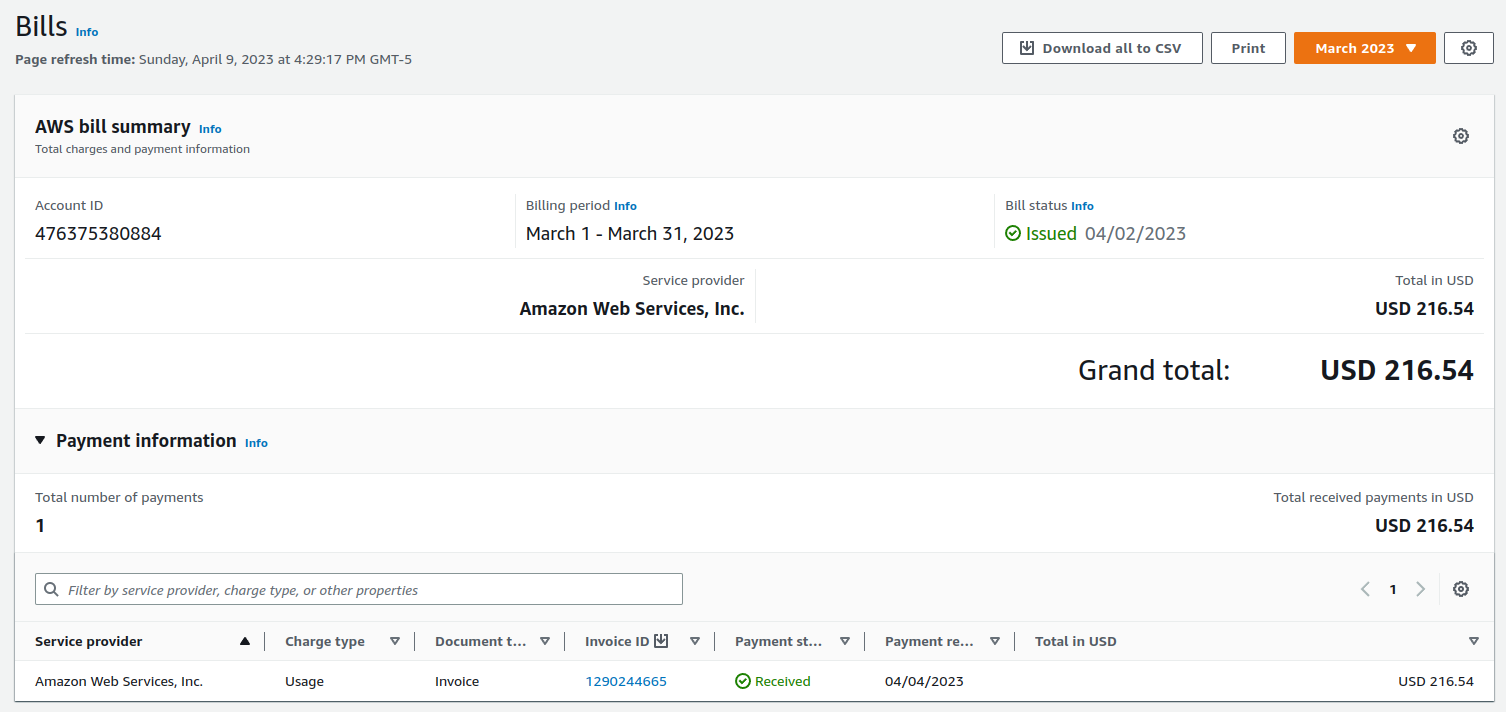Click bold Amazon Web Services, Inc. service provider
Viewport: 1506px width, 712px height.
(632, 309)
